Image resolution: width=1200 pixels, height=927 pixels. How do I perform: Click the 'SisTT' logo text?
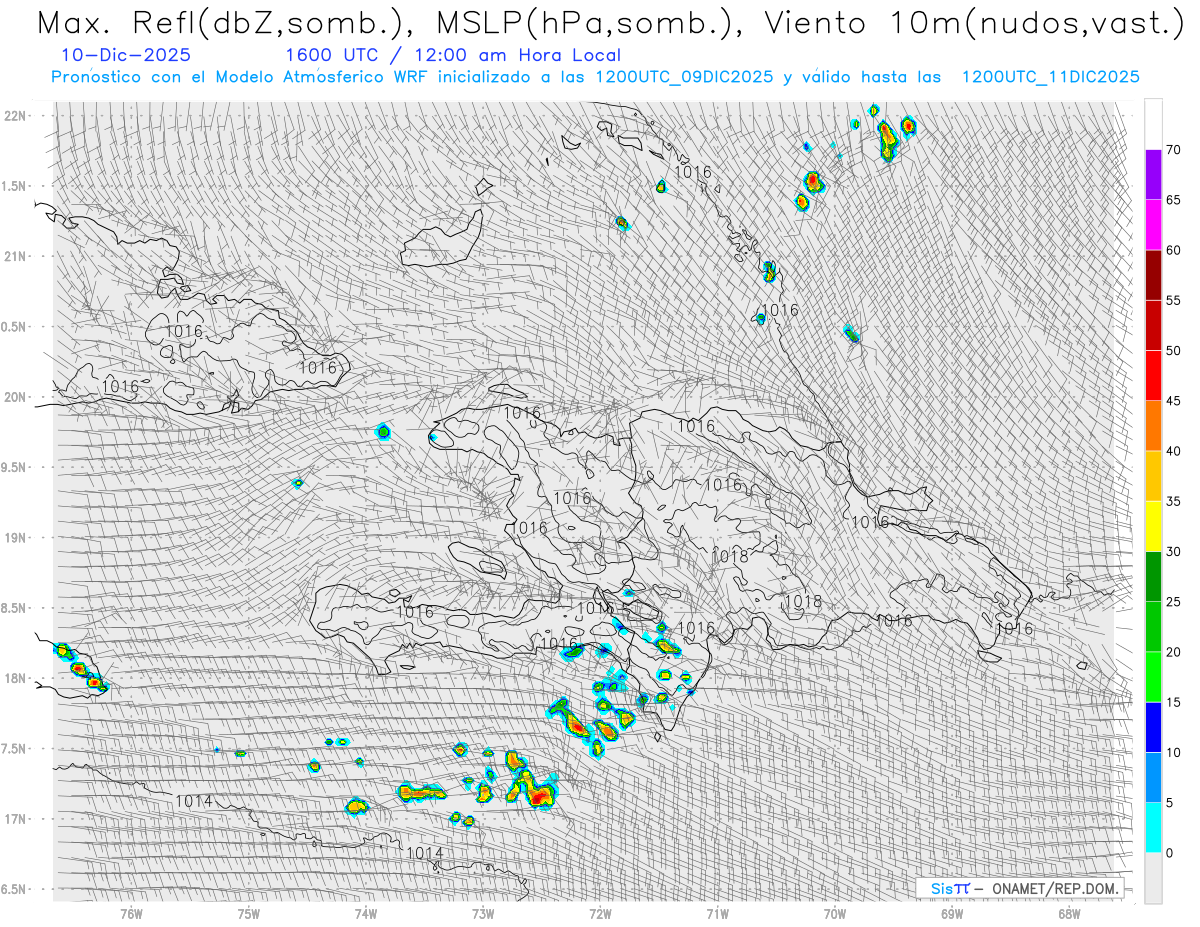click(x=950, y=888)
